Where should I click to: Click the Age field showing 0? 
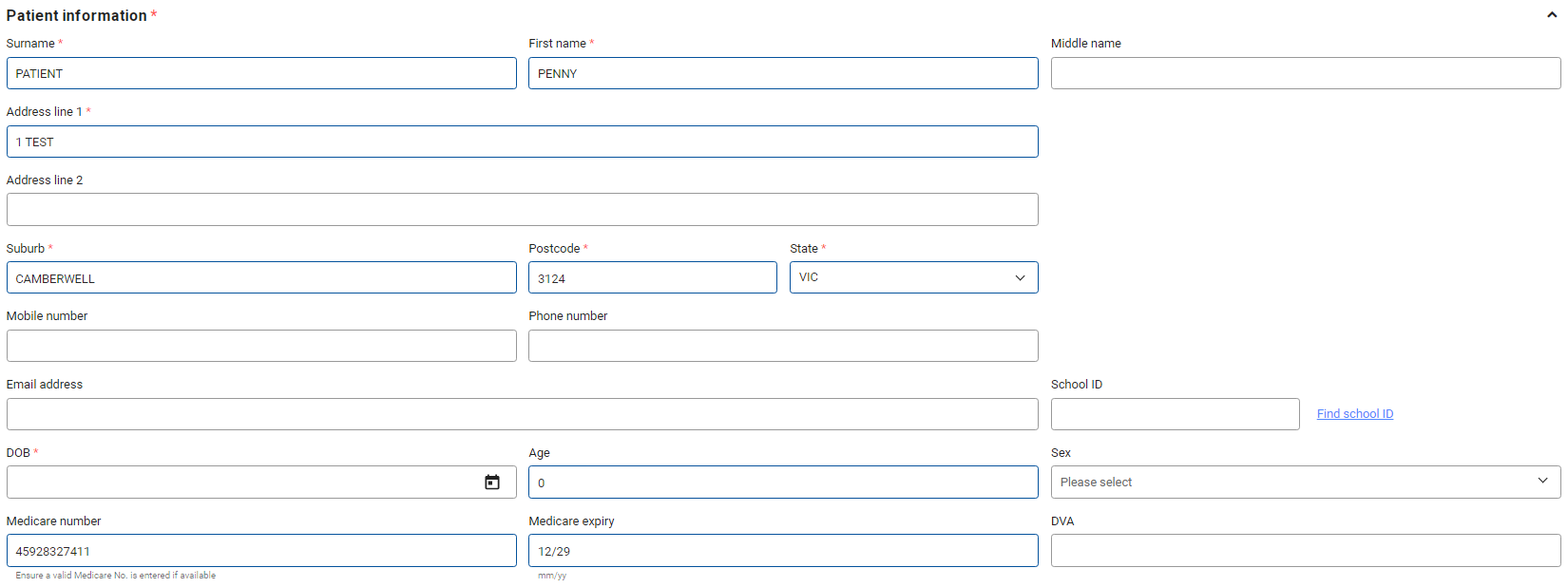coord(782,483)
